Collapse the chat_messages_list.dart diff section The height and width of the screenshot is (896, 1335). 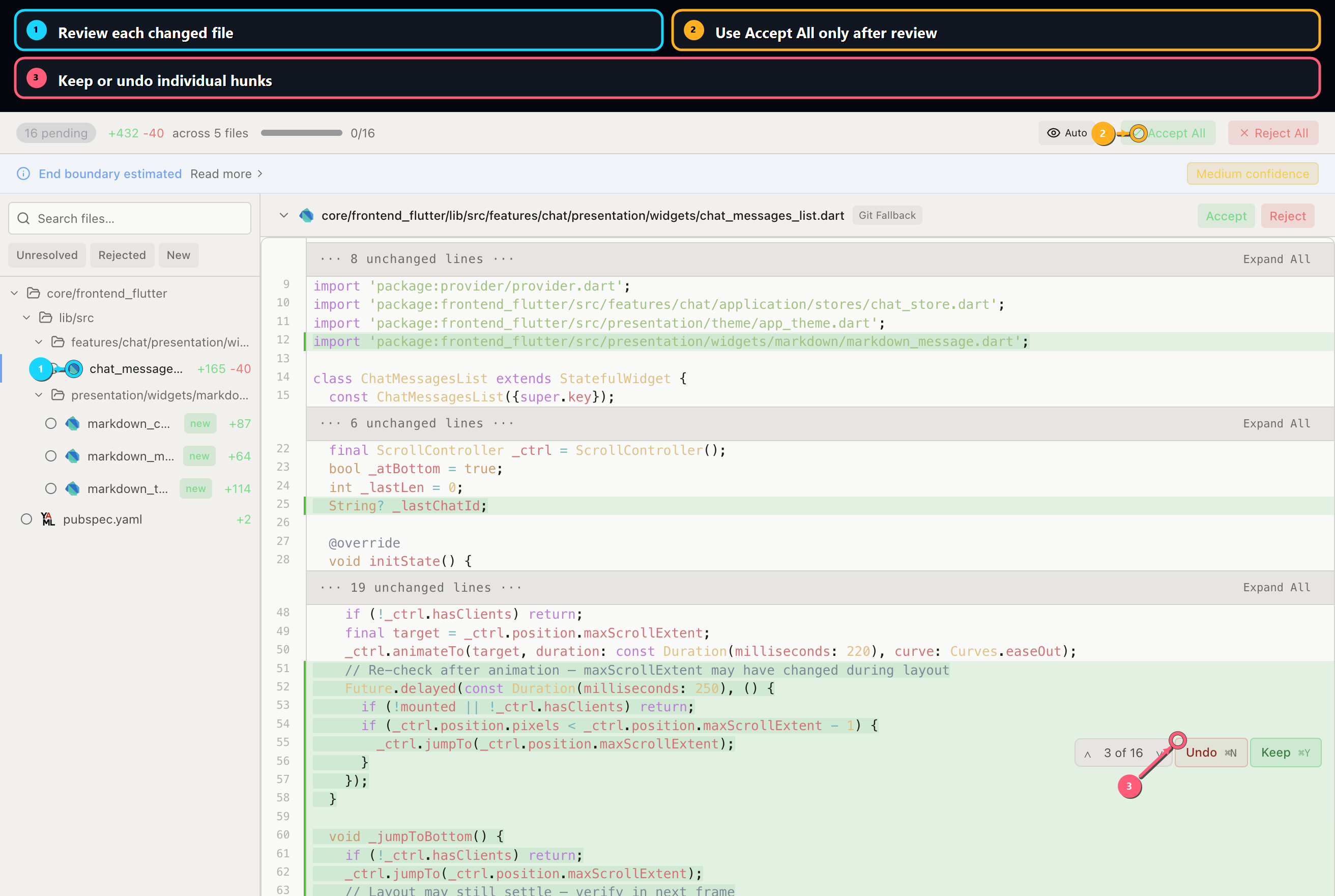283,215
